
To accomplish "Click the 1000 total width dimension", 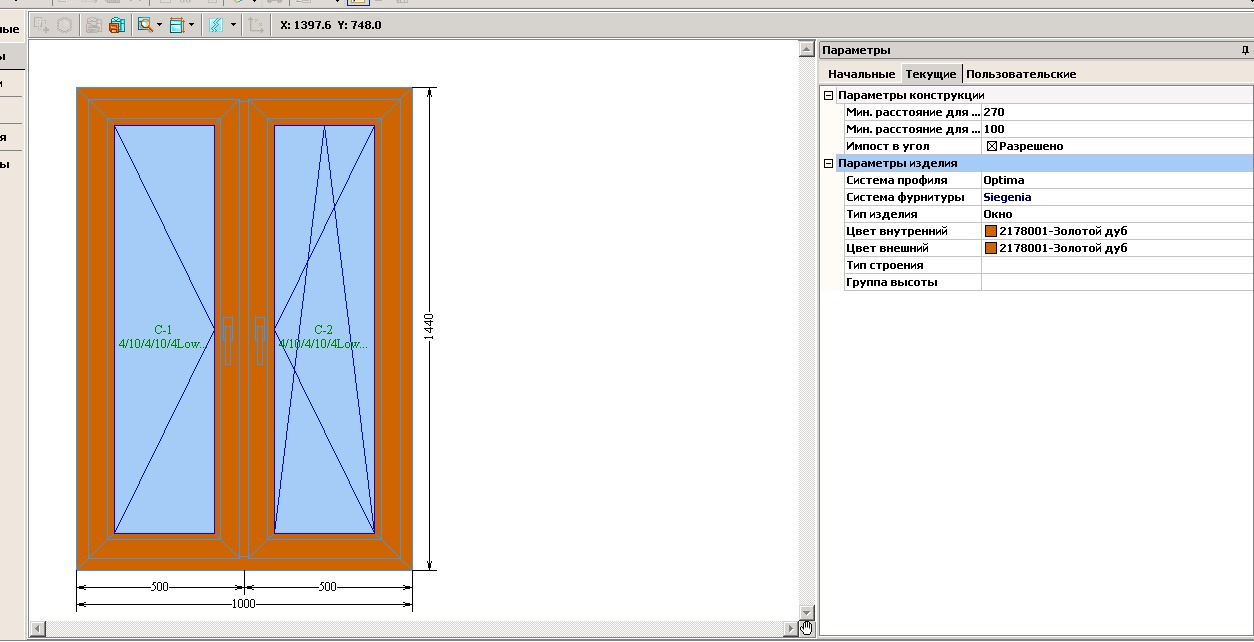I will [x=244, y=604].
